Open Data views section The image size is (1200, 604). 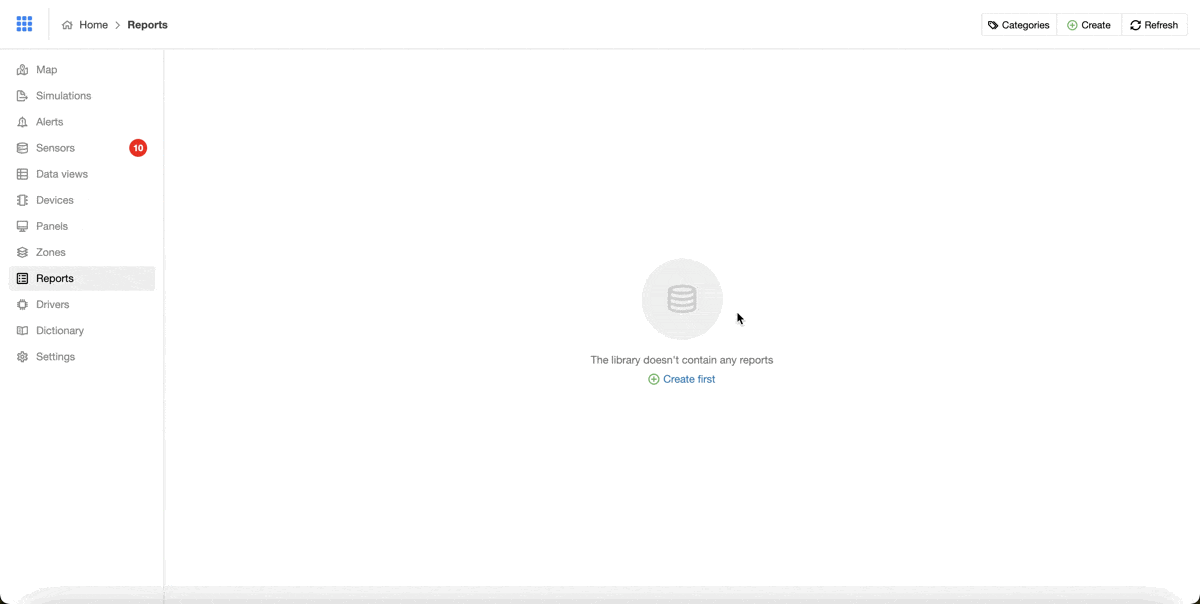click(x=82, y=174)
